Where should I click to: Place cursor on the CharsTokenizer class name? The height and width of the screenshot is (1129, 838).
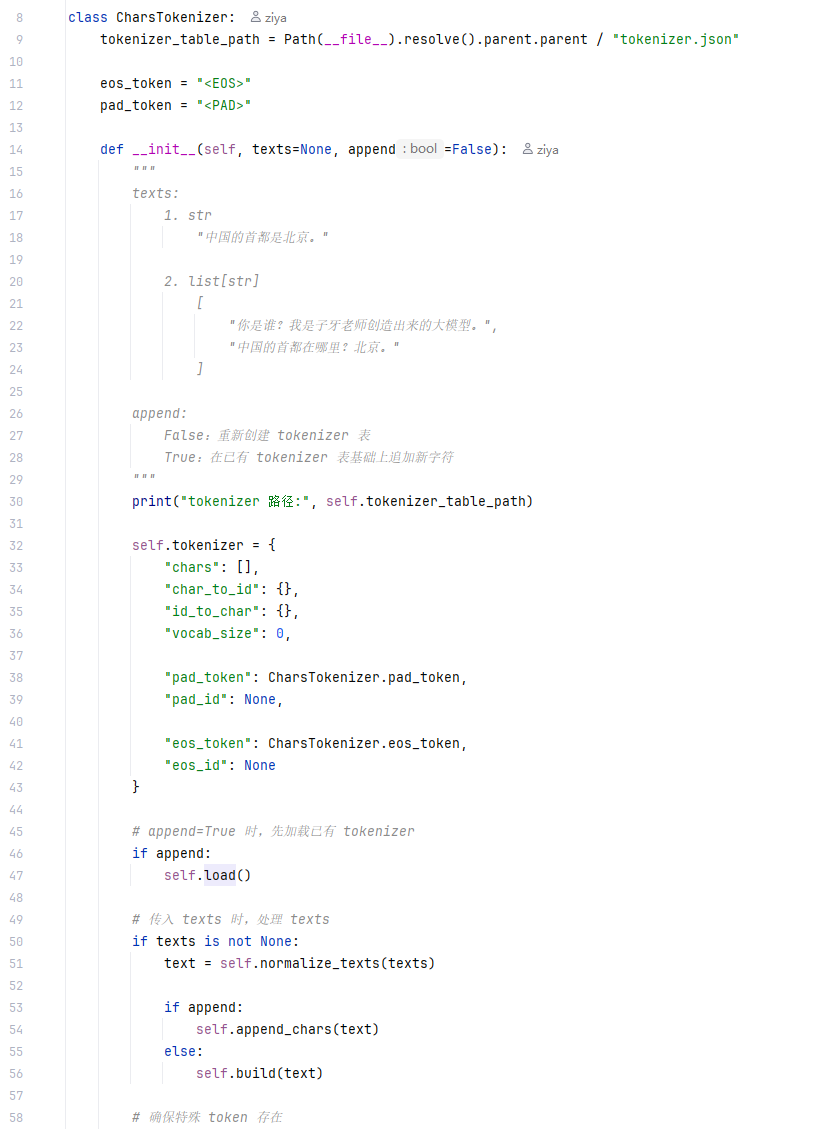172,17
